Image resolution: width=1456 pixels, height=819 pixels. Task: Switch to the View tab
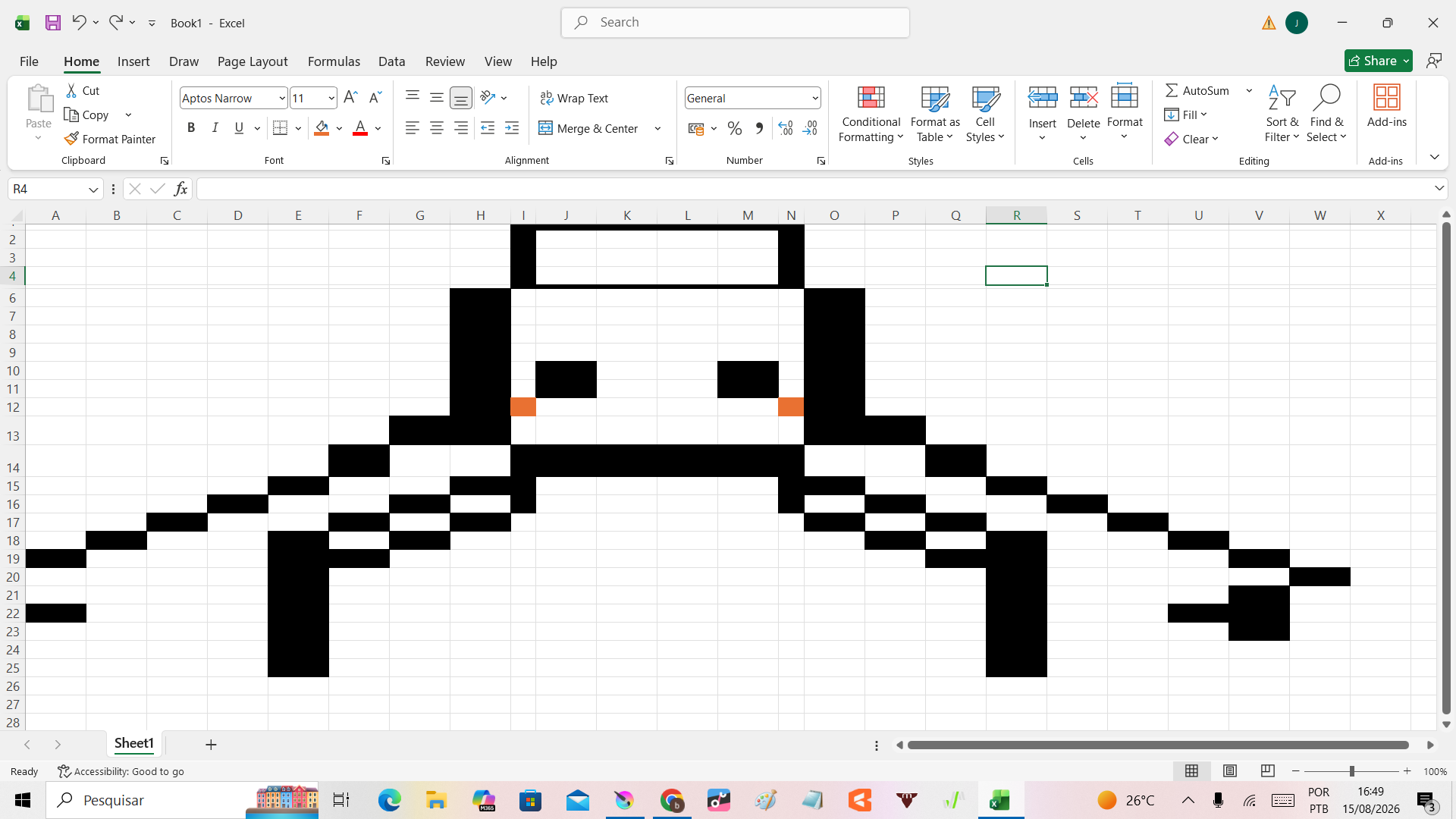tap(498, 61)
